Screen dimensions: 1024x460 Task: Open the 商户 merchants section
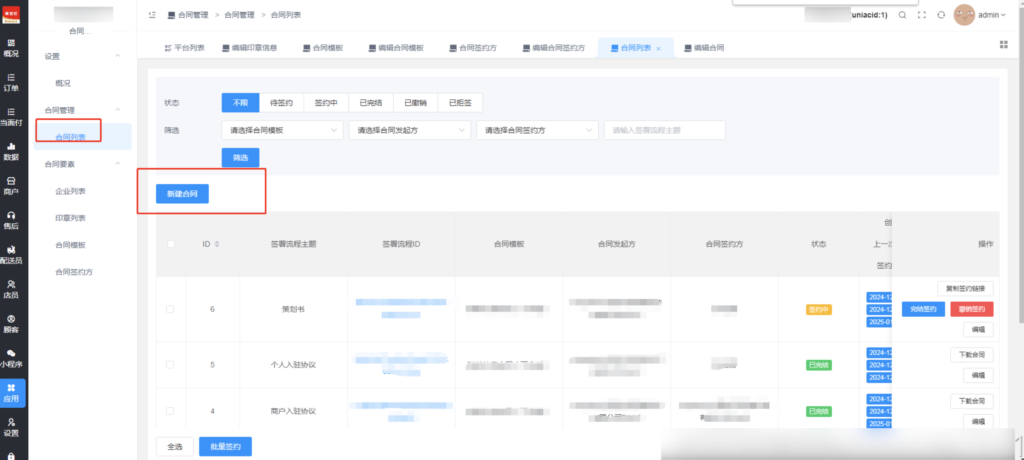click(11, 186)
